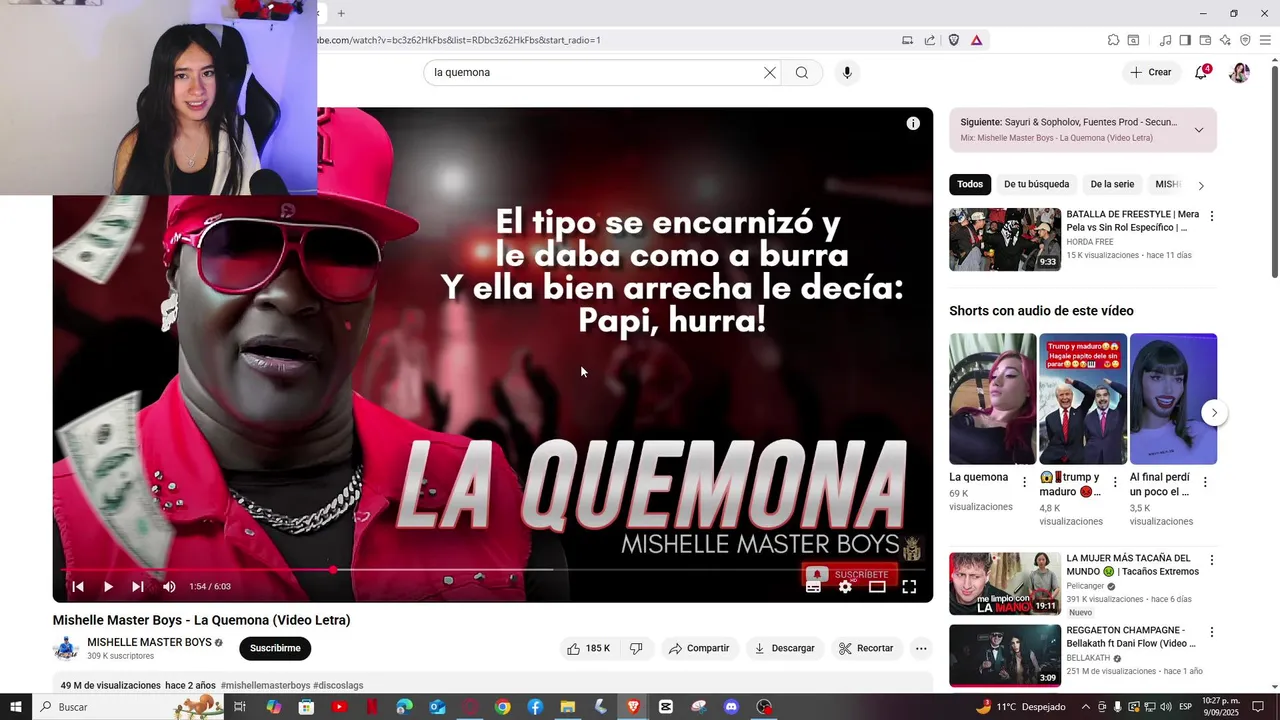The width and height of the screenshot is (1280, 720).
Task: Open LA MUJER MÁS TACAÑA video title
Action: (1132, 565)
